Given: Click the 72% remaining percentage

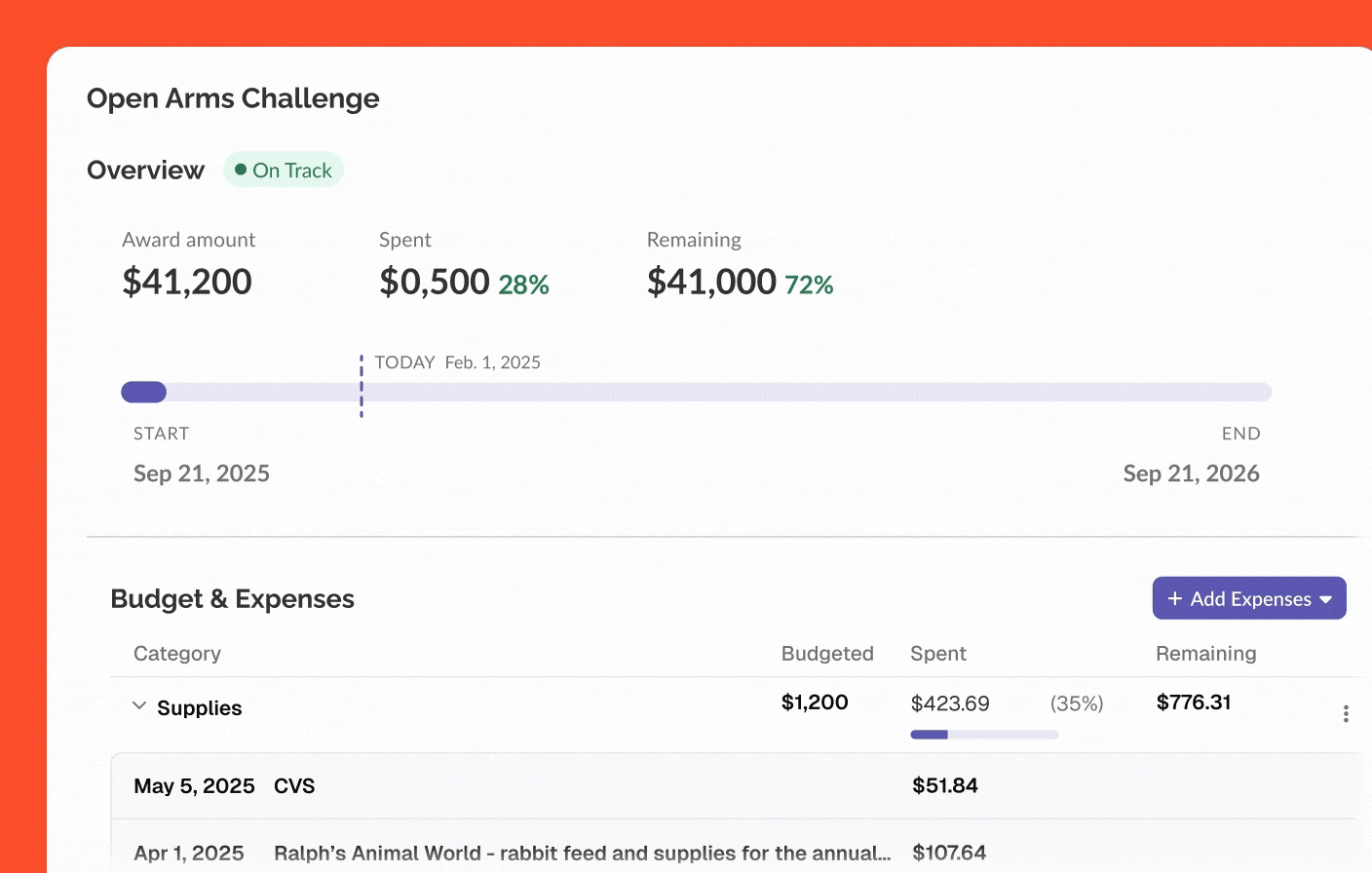Looking at the screenshot, I should (x=809, y=285).
